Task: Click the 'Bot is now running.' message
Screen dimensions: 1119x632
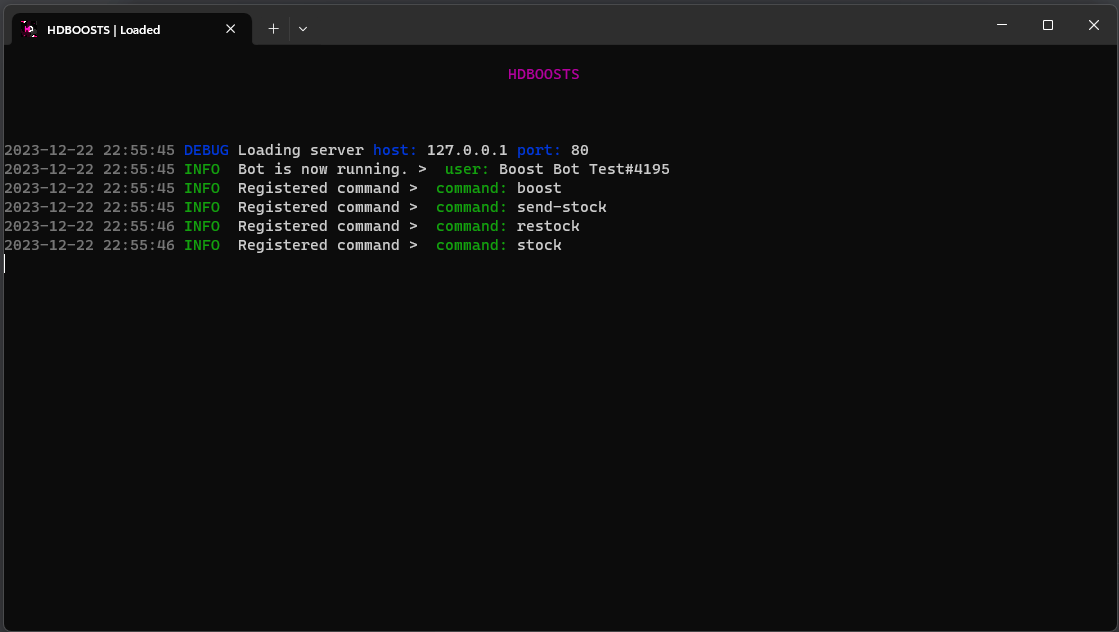Action: click(323, 169)
